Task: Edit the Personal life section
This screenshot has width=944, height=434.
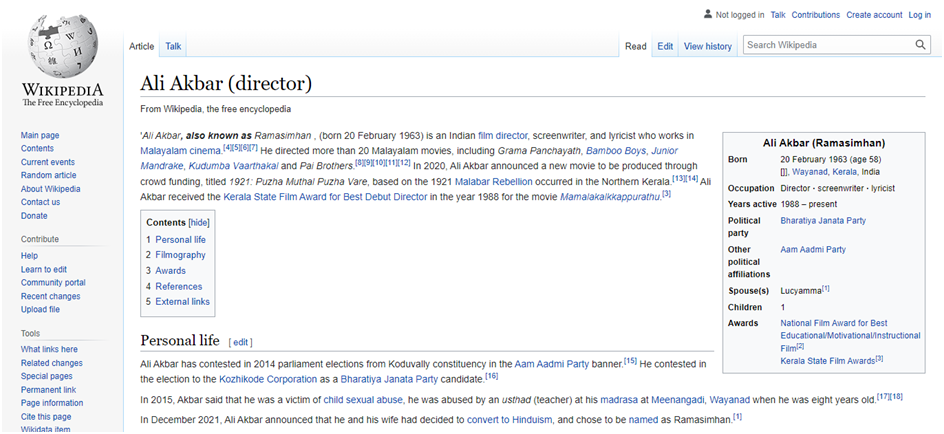Action: point(241,343)
